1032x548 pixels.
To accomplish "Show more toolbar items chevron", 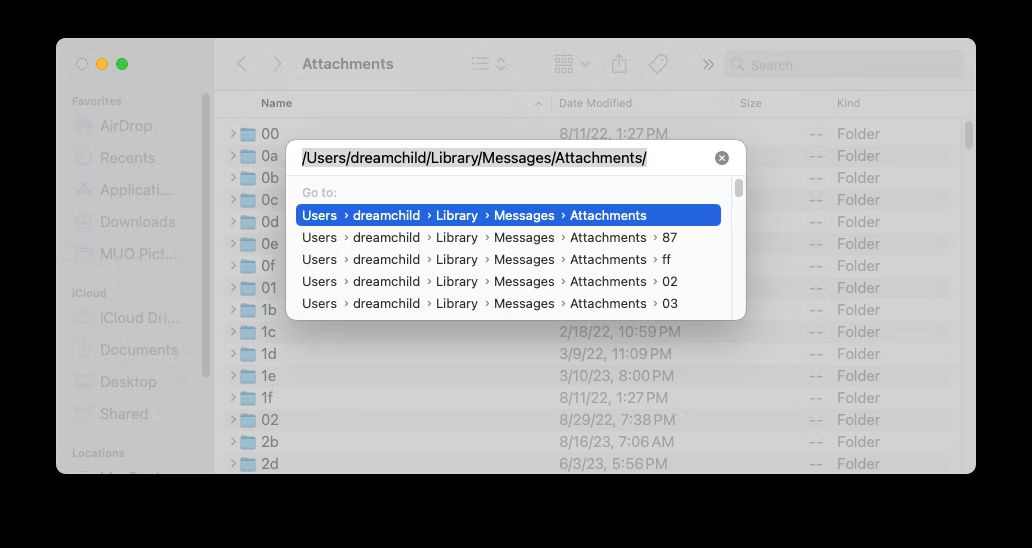I will click(708, 64).
